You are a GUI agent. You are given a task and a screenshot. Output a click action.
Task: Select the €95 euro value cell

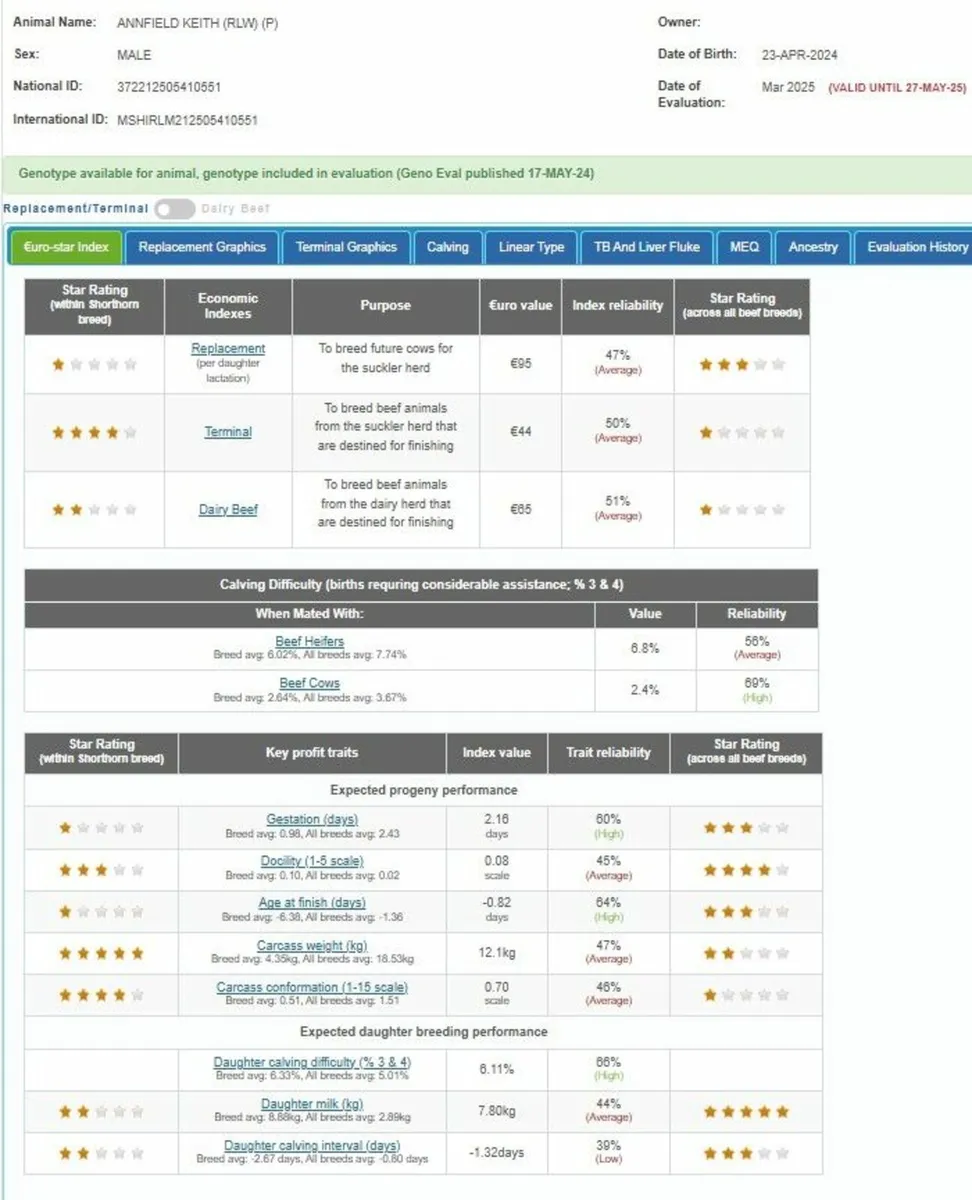(520, 364)
